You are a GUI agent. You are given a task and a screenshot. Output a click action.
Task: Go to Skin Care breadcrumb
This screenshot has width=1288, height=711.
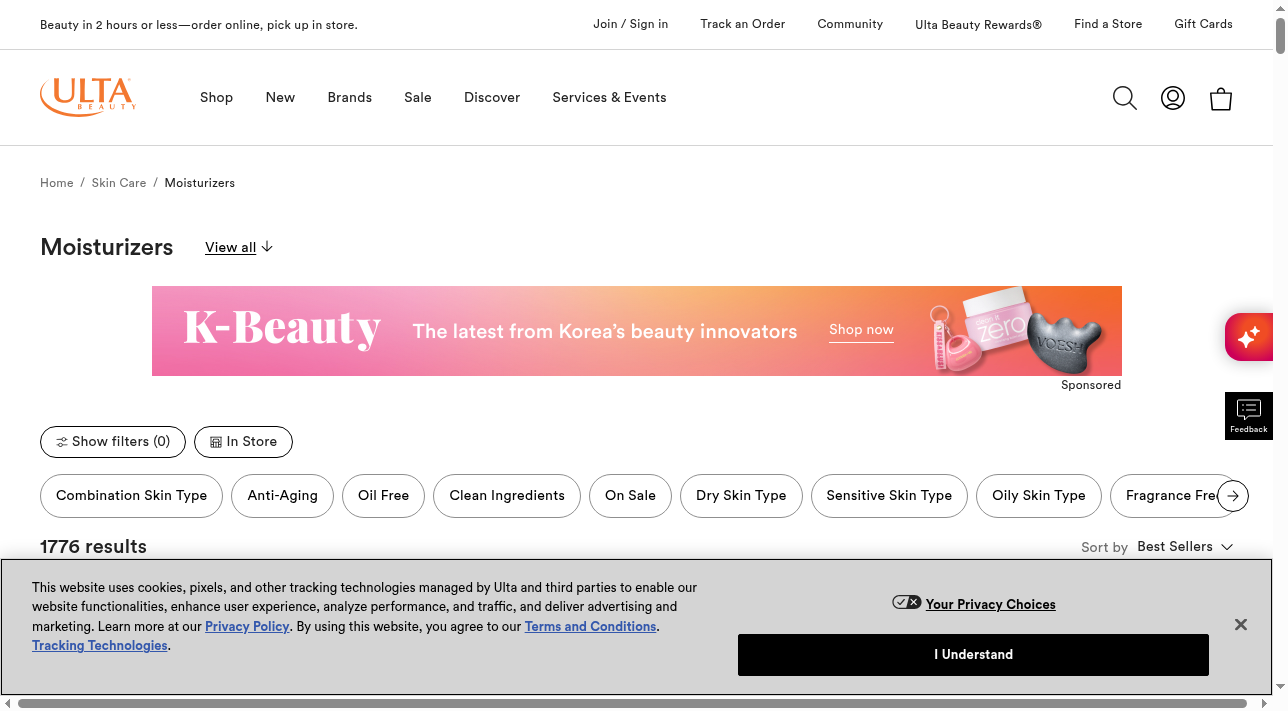tap(119, 183)
